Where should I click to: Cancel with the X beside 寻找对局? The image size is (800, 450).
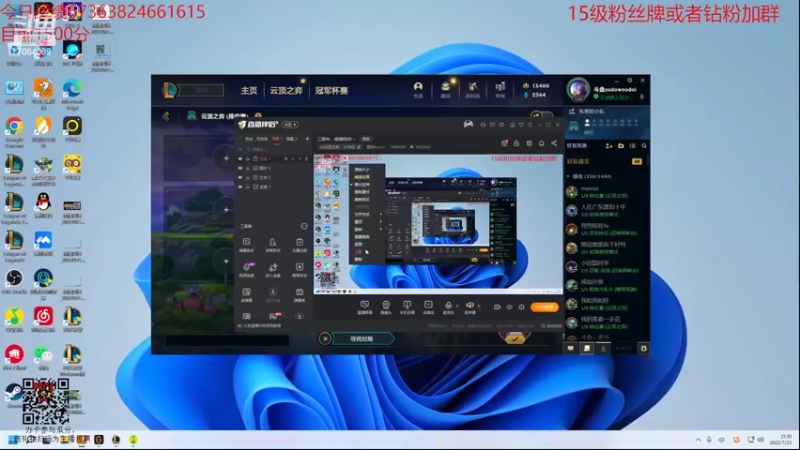(325, 339)
